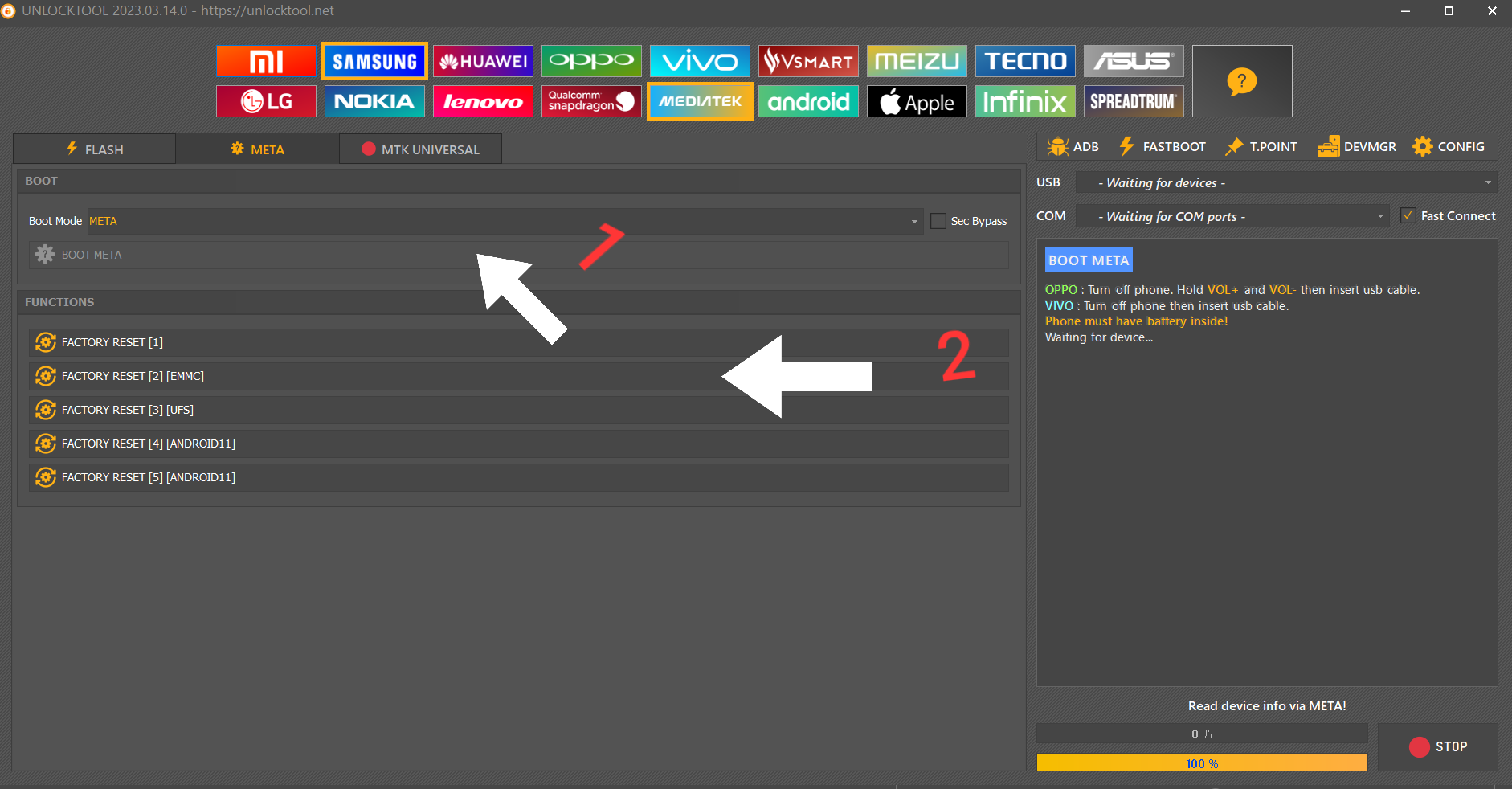This screenshot has width=1512, height=789.
Task: Run FACTORY RESET [1]
Action: (x=519, y=342)
